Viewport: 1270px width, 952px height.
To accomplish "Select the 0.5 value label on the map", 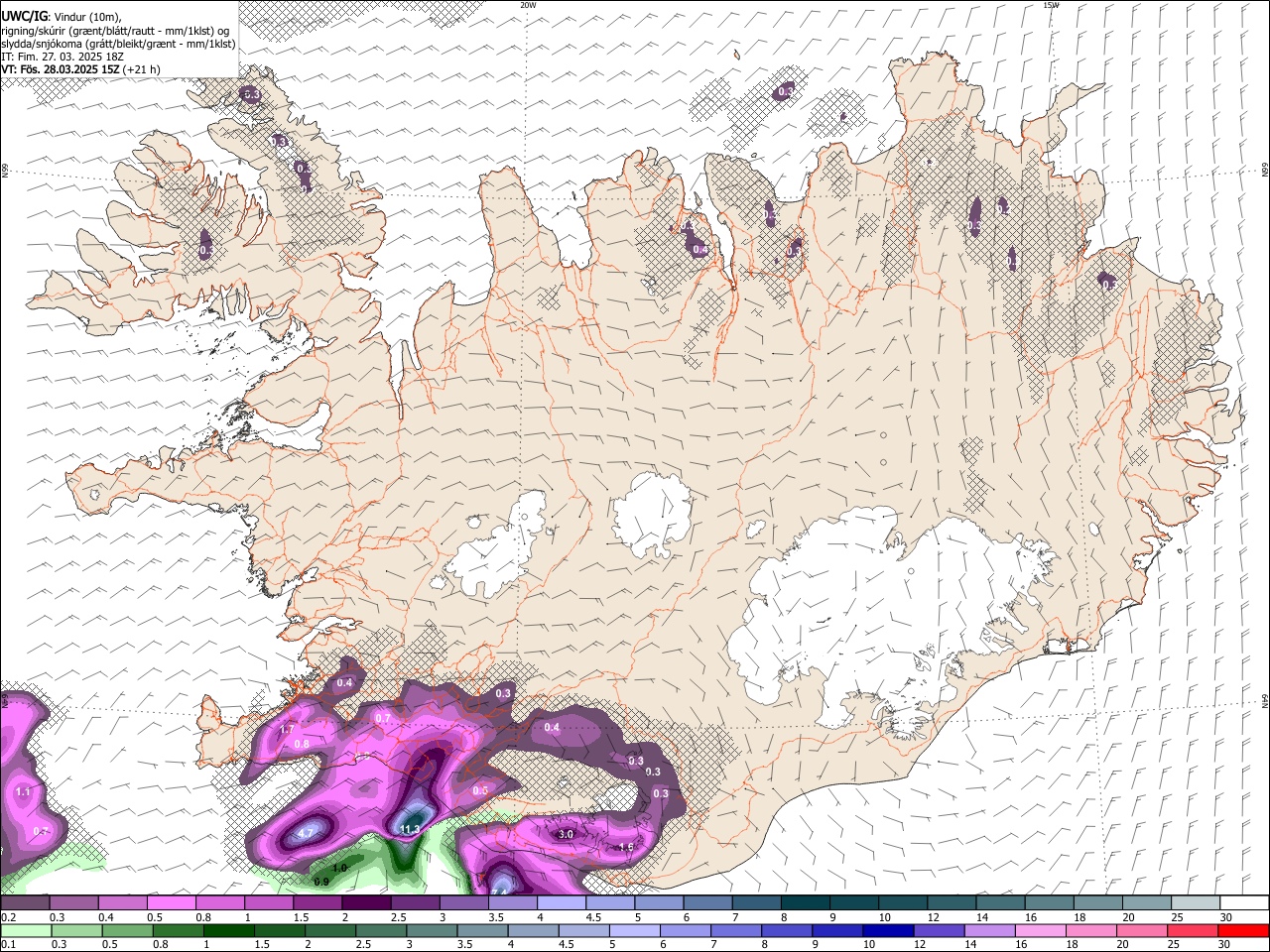I will point(480,790).
